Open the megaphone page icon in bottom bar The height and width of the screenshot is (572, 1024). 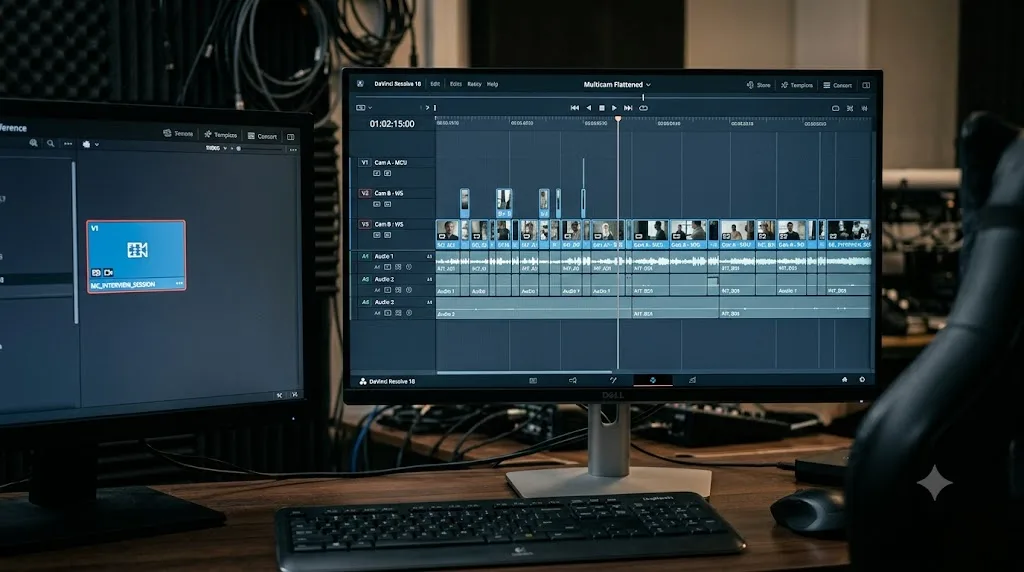pyautogui.click(x=573, y=380)
